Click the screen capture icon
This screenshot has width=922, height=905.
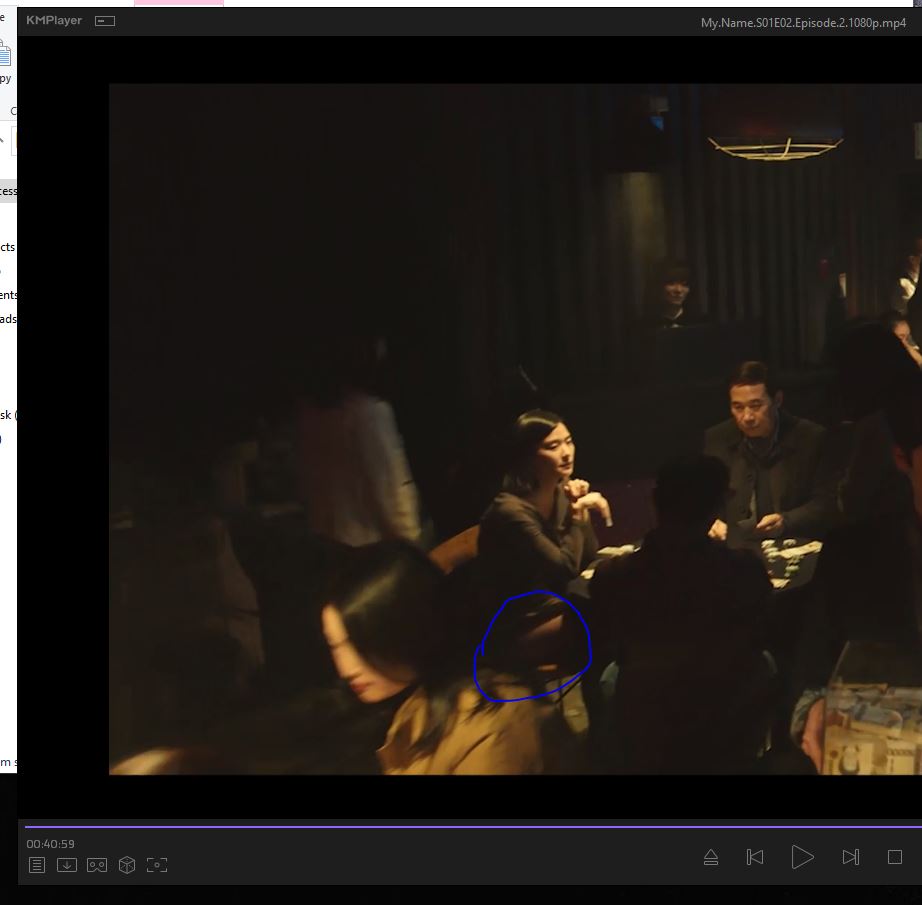click(157, 865)
